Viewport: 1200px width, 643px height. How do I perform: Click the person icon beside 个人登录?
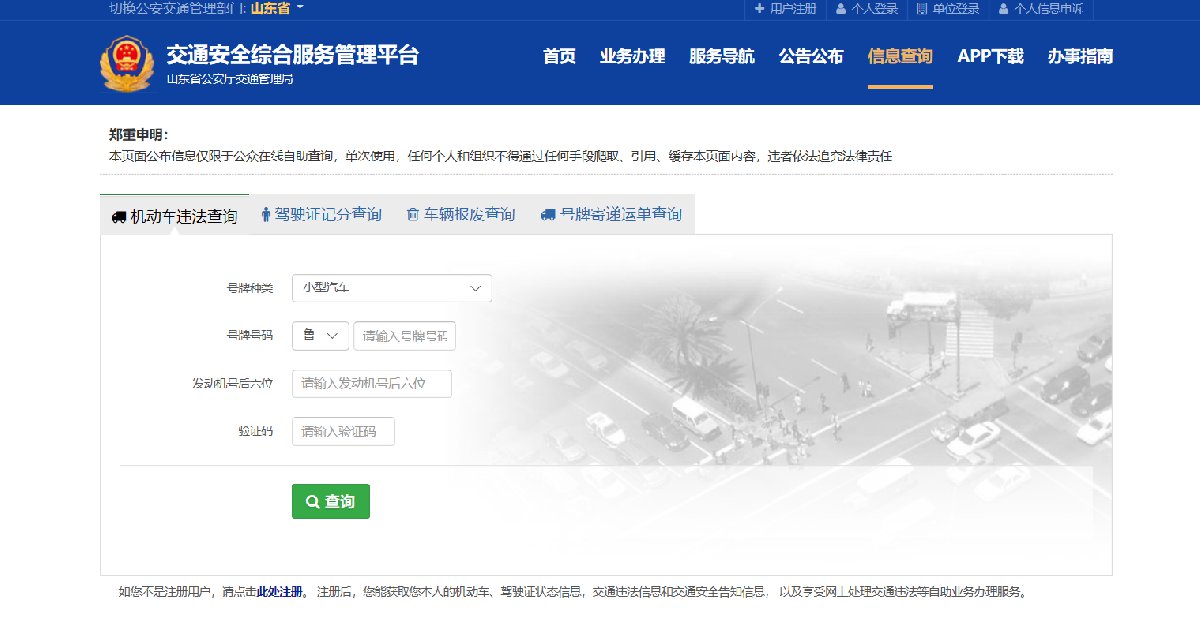click(841, 9)
